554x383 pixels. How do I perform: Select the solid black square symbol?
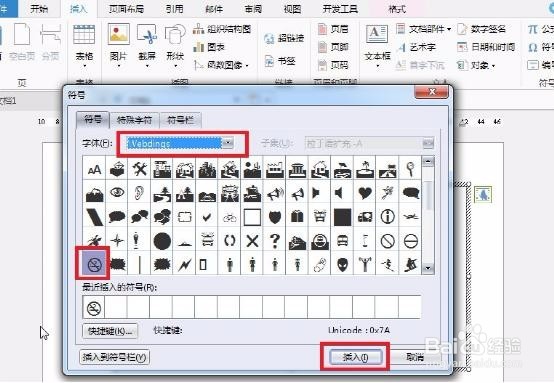pyautogui.click(x=342, y=217)
